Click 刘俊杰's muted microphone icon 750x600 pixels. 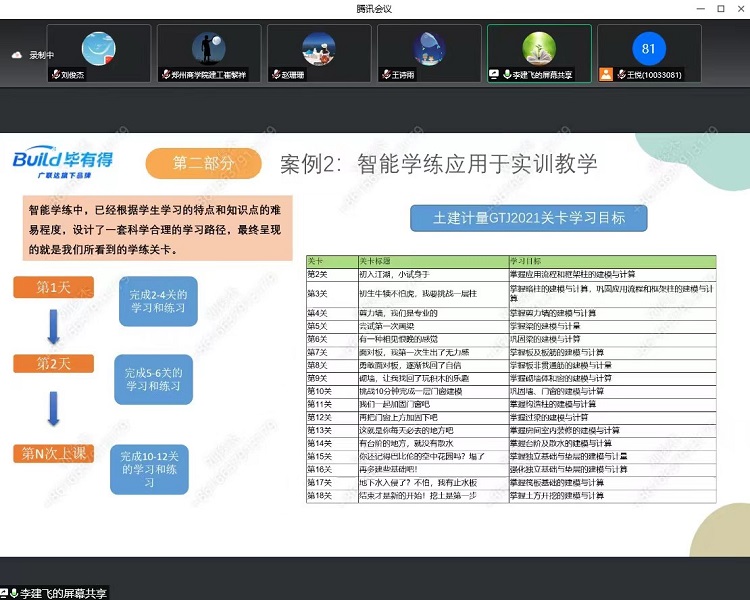coord(56,75)
